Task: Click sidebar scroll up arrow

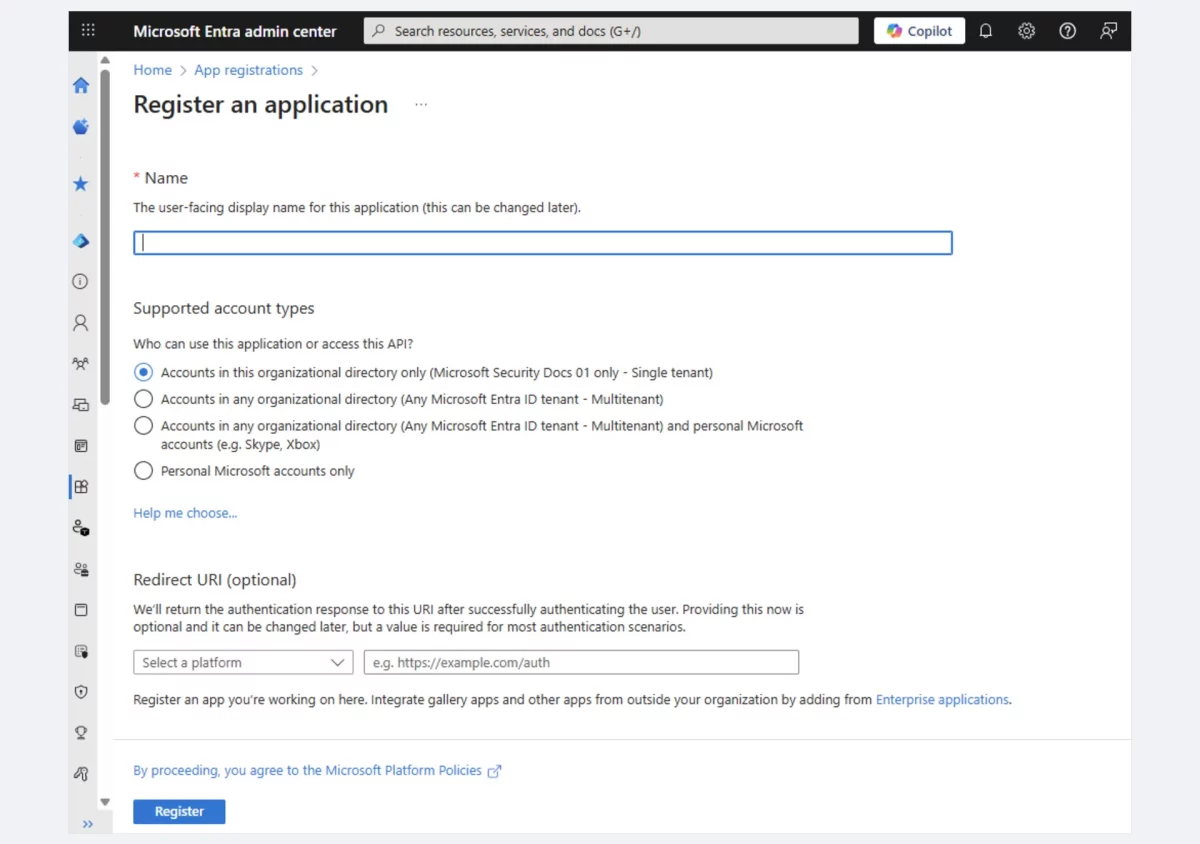Action: coord(105,60)
